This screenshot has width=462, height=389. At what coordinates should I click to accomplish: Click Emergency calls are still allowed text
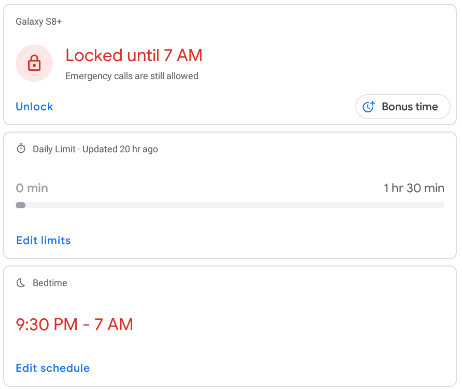pos(132,76)
